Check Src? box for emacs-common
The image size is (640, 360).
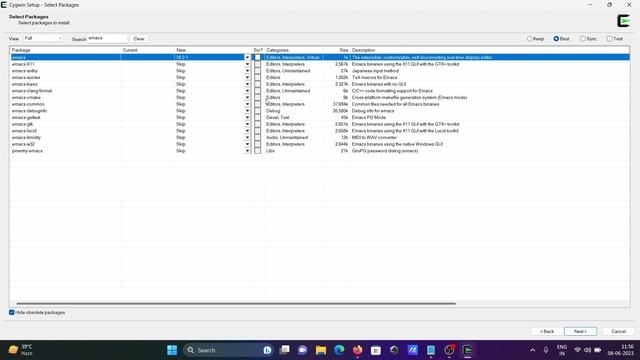(257, 104)
